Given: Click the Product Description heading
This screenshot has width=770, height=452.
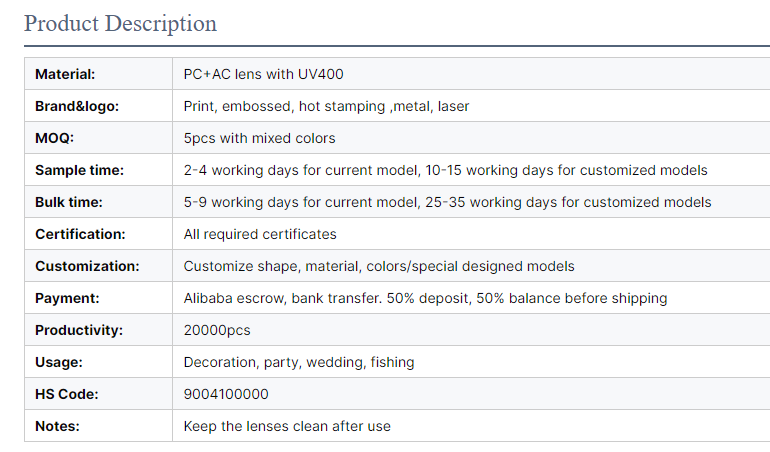Looking at the screenshot, I should click(120, 23).
